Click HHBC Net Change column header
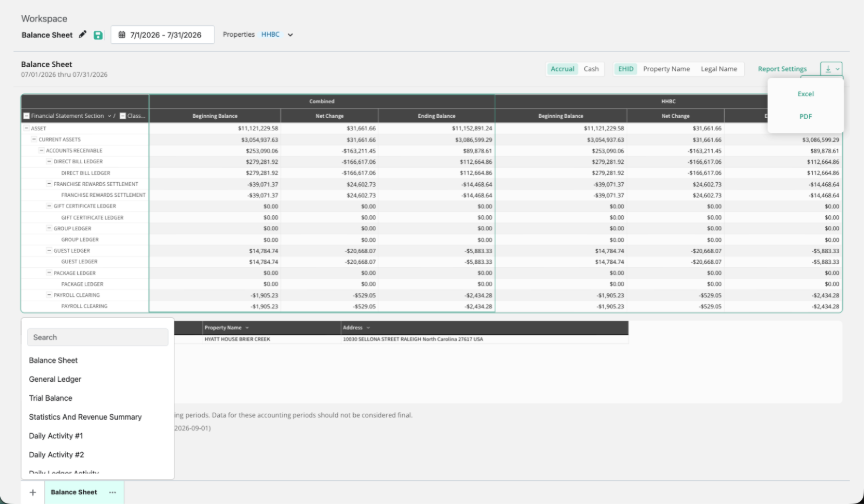 pos(676,116)
